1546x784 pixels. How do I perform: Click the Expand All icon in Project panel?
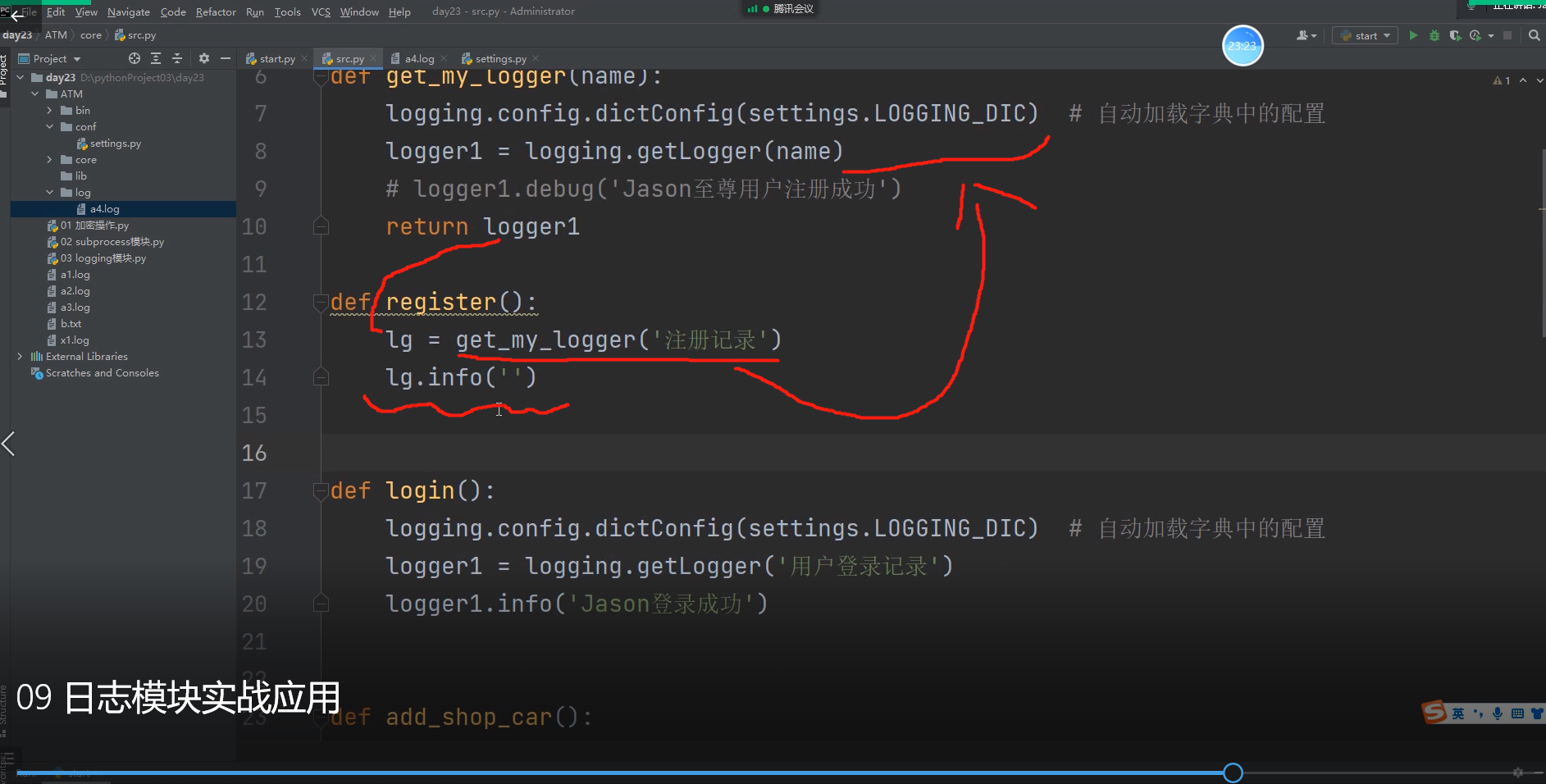tap(156, 58)
